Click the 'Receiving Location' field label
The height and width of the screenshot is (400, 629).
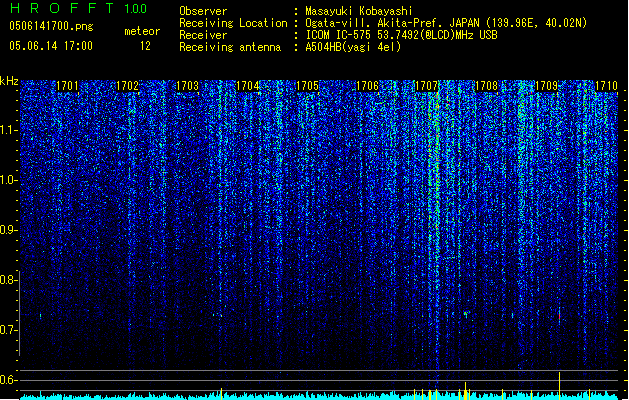(x=233, y=23)
